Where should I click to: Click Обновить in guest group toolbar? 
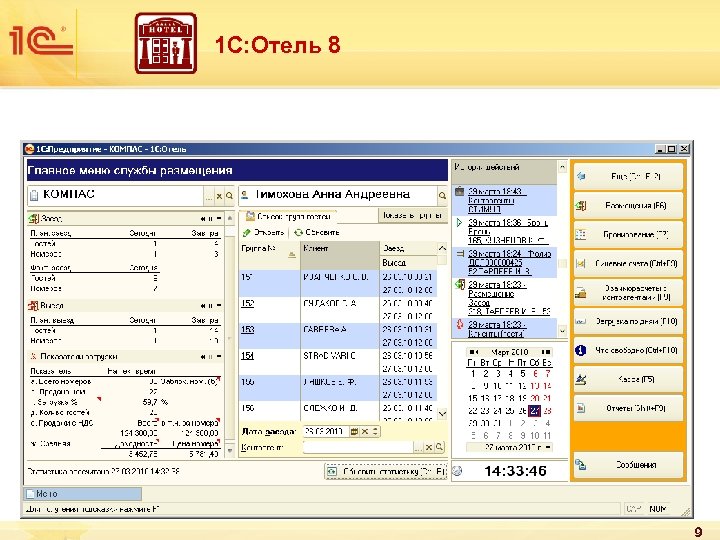pos(317,233)
